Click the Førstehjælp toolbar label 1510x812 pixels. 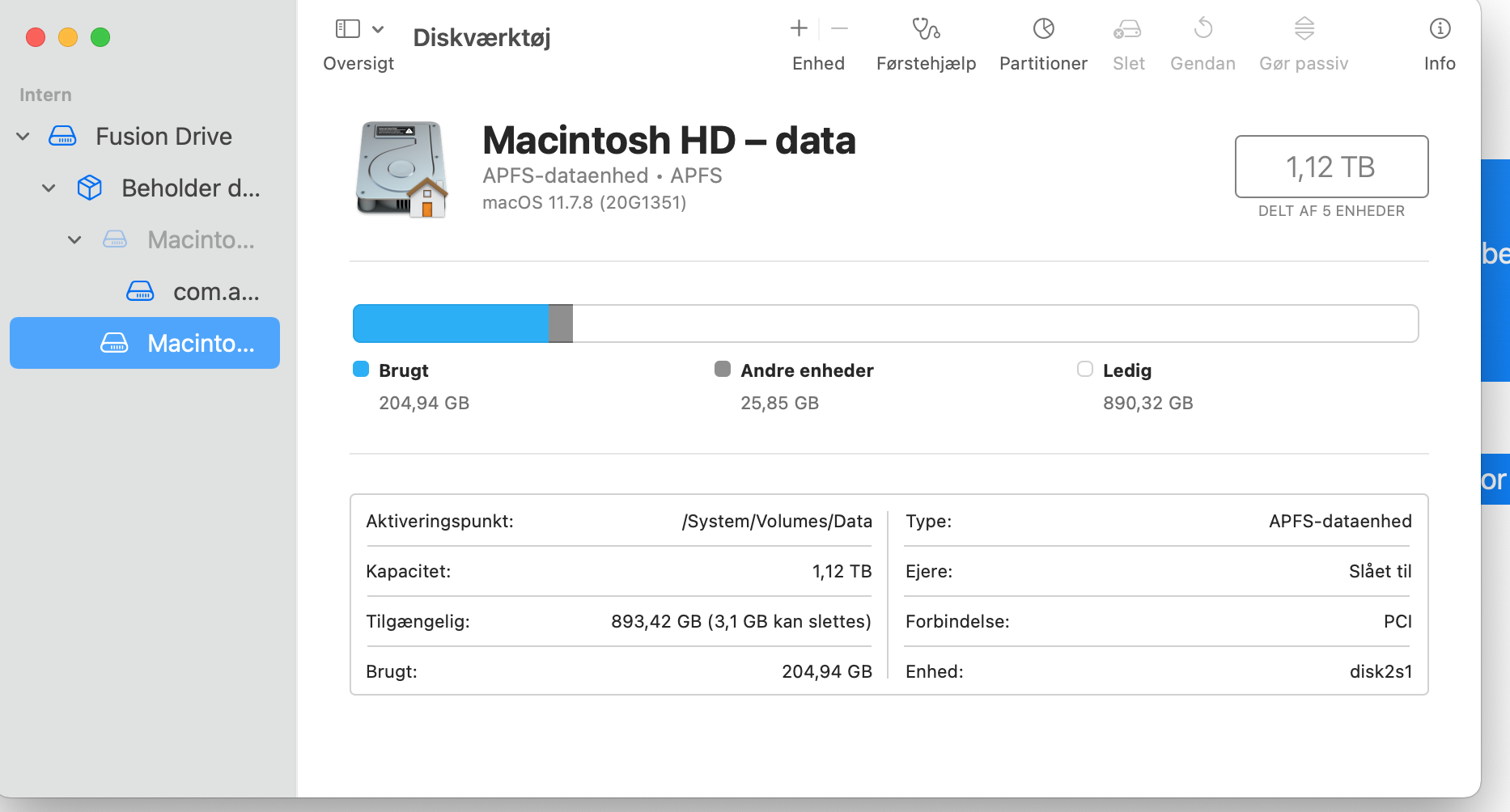926,63
